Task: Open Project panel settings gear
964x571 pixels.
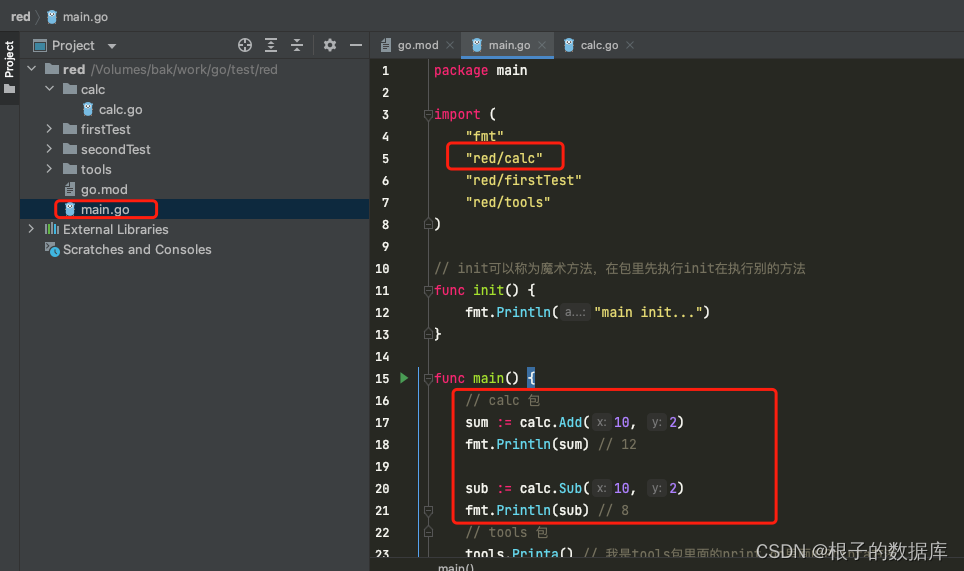Action: click(x=330, y=45)
